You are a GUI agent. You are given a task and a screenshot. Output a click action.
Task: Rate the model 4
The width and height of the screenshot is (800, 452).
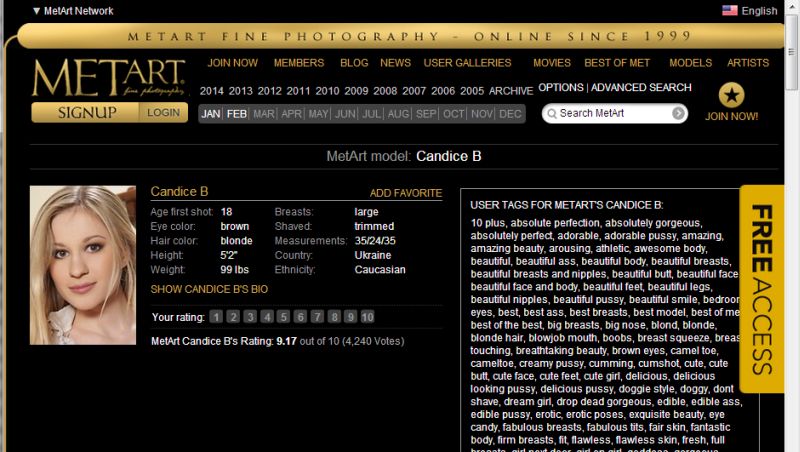pos(266,317)
